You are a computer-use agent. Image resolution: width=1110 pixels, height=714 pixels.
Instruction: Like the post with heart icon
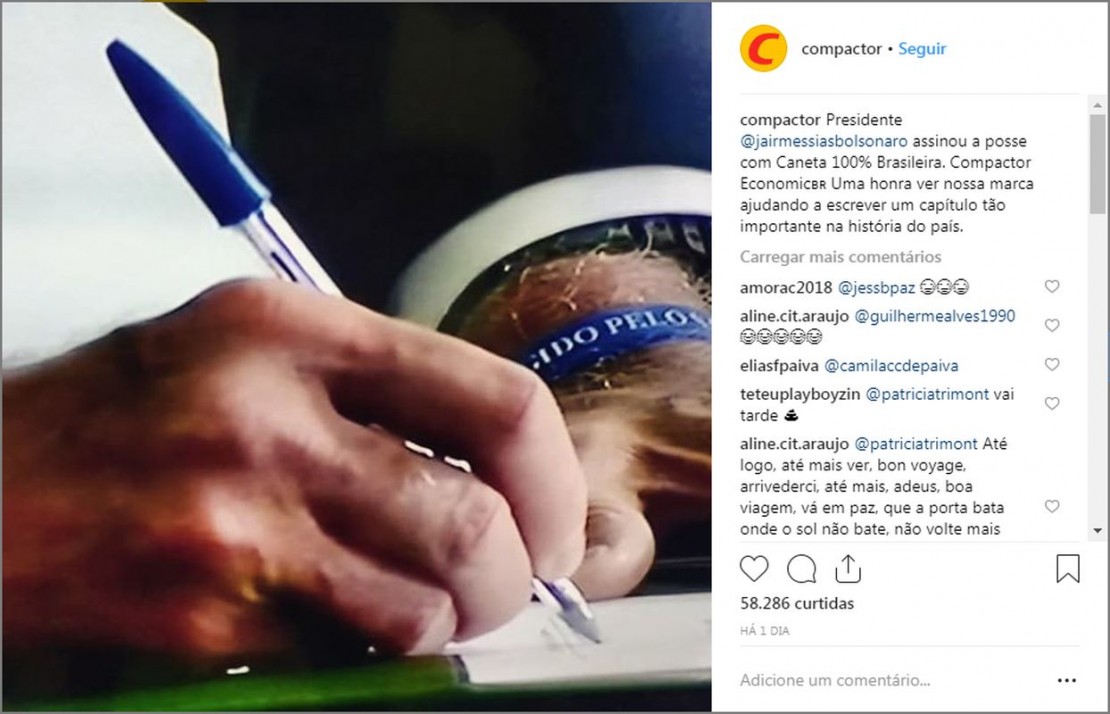tap(754, 569)
